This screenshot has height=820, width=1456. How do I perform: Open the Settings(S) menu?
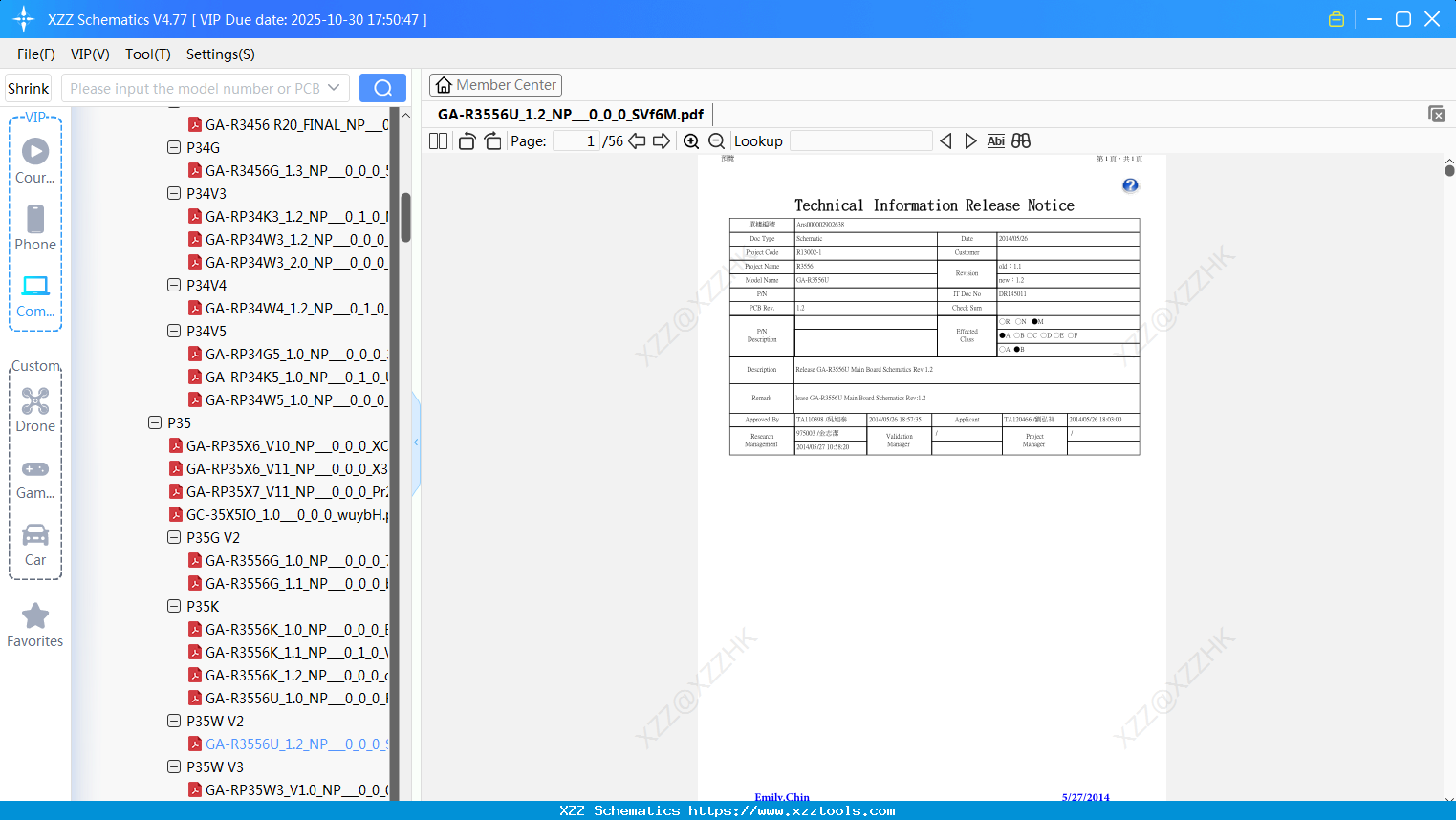pyautogui.click(x=221, y=54)
